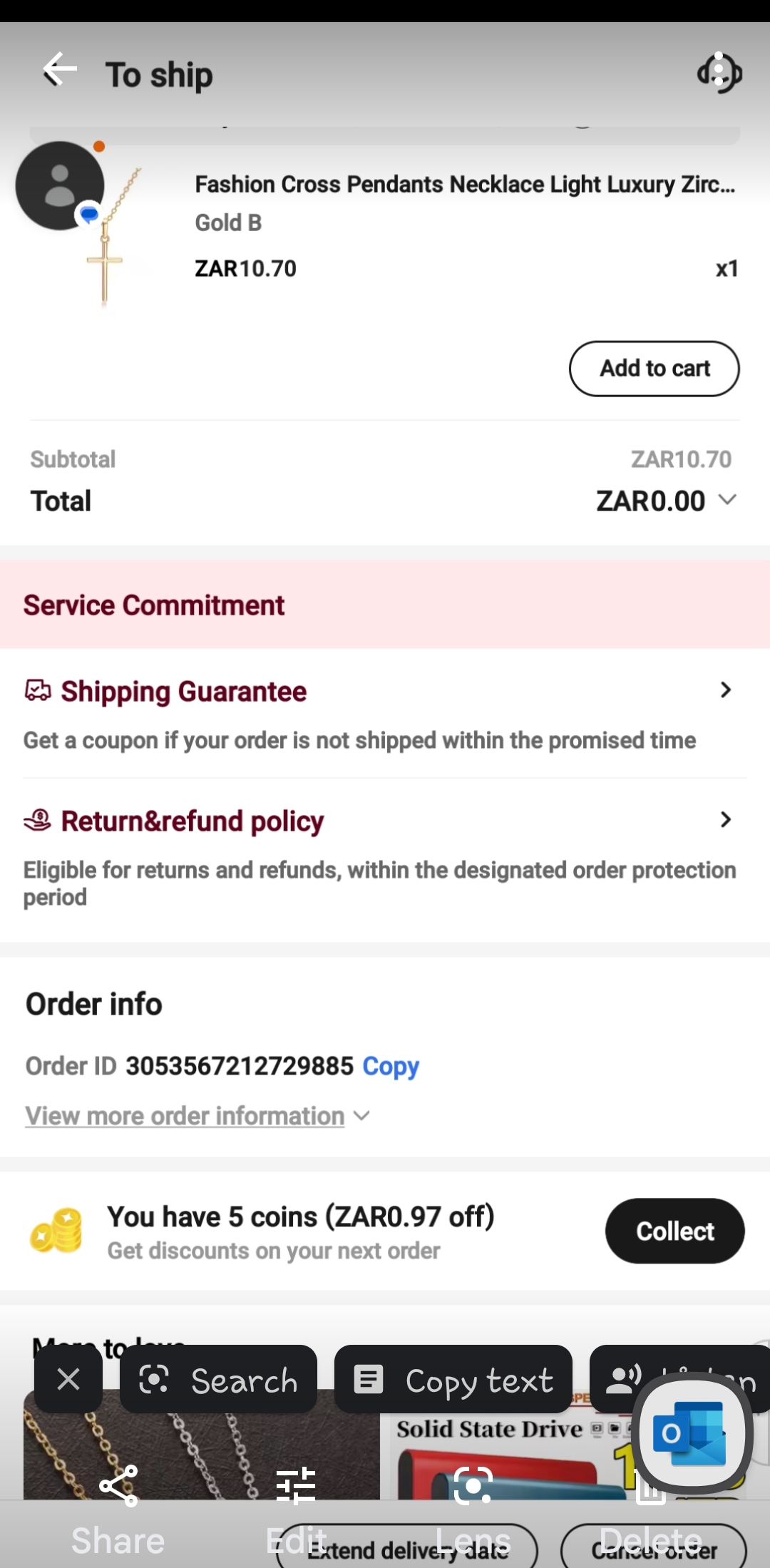Tap the Outlook floating app icon

690,1433
